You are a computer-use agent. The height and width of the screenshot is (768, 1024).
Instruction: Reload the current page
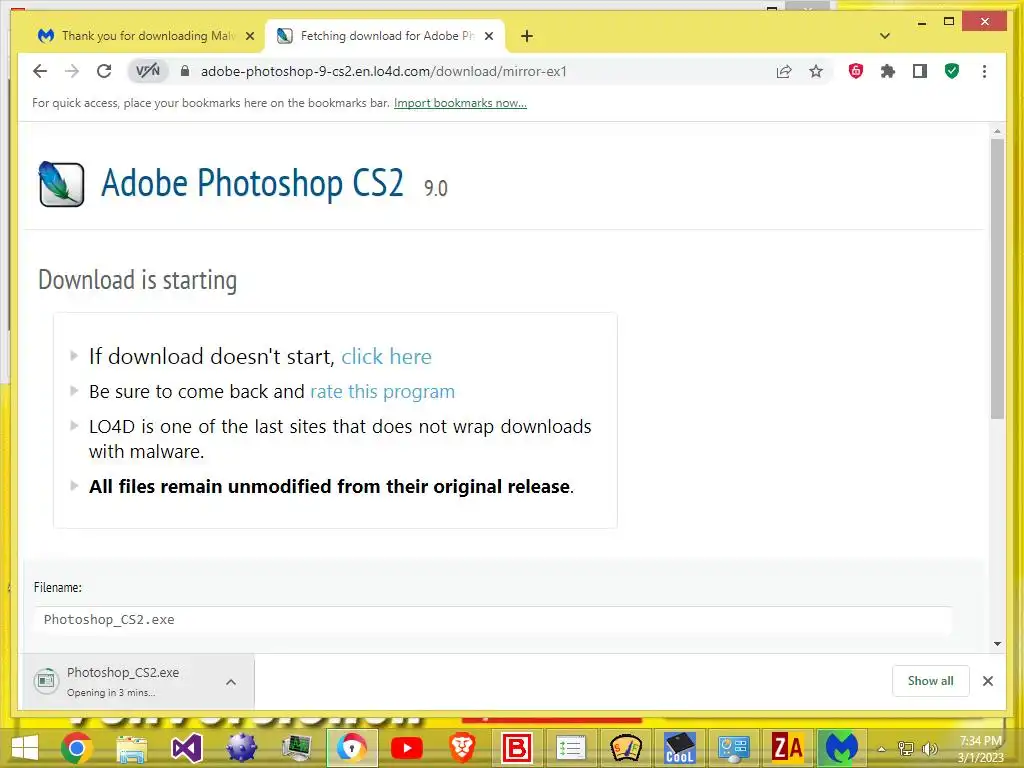coord(104,71)
